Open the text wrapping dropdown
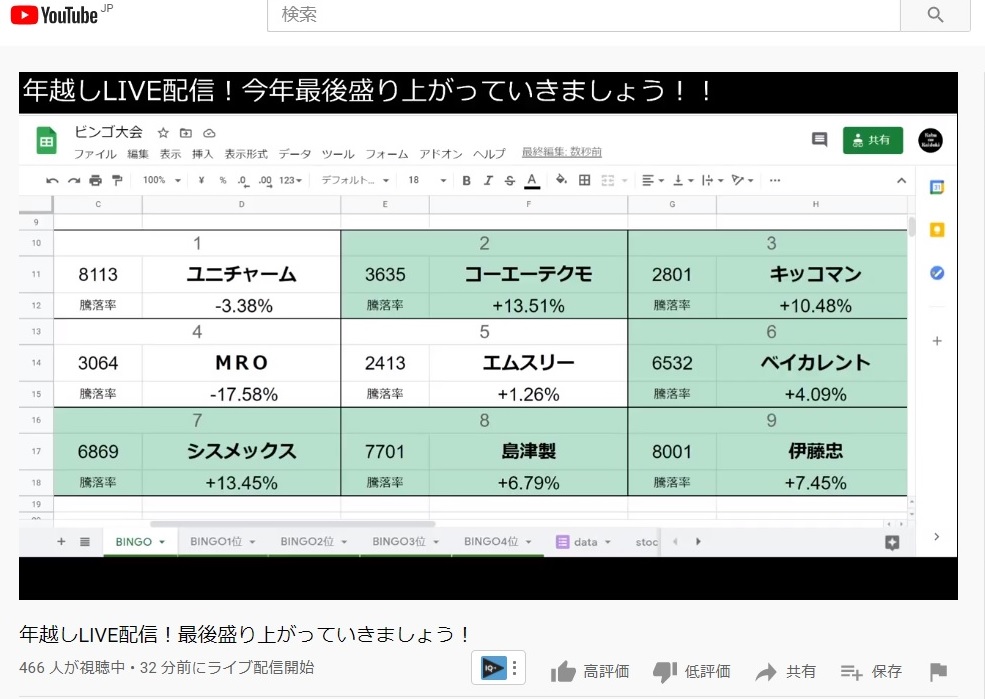 point(712,181)
